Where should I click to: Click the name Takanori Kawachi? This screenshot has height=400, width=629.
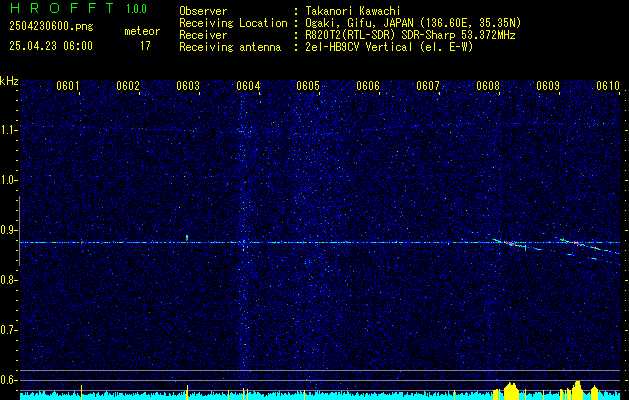[x=353, y=11]
